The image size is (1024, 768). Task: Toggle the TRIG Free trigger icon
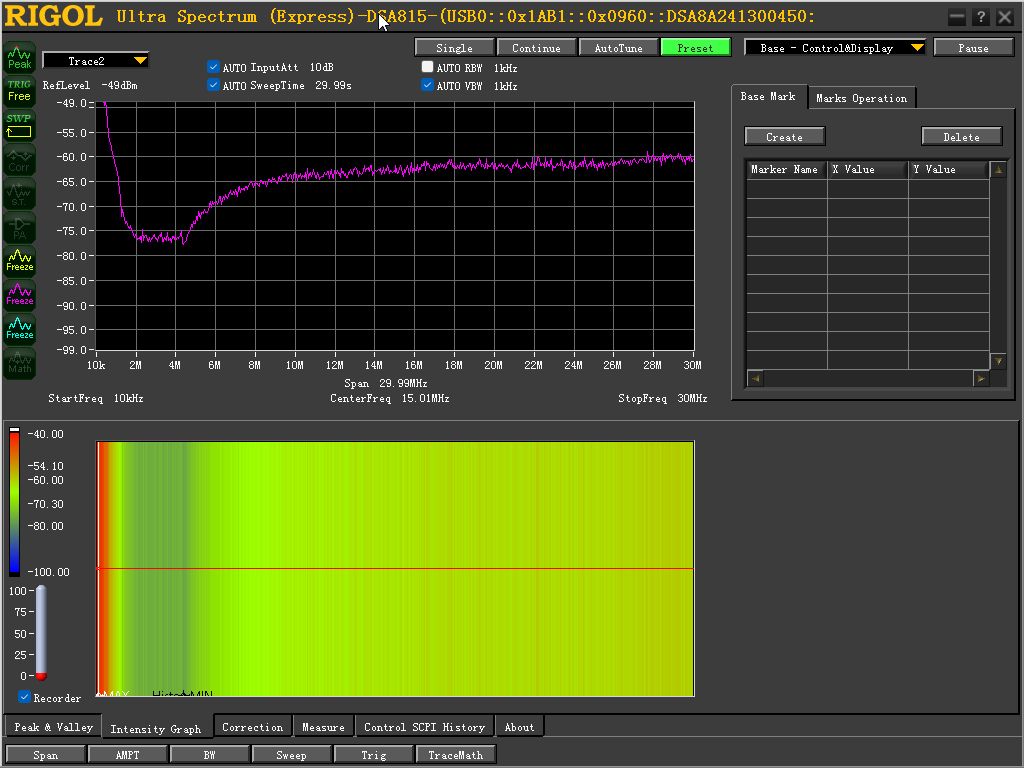point(19,91)
